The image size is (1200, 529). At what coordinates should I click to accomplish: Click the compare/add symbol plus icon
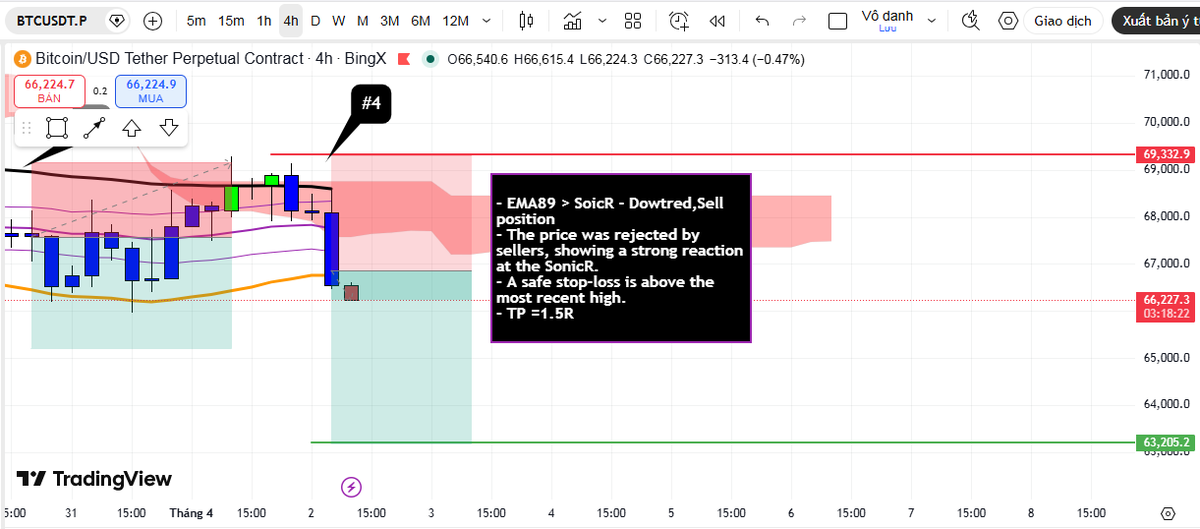tap(152, 20)
